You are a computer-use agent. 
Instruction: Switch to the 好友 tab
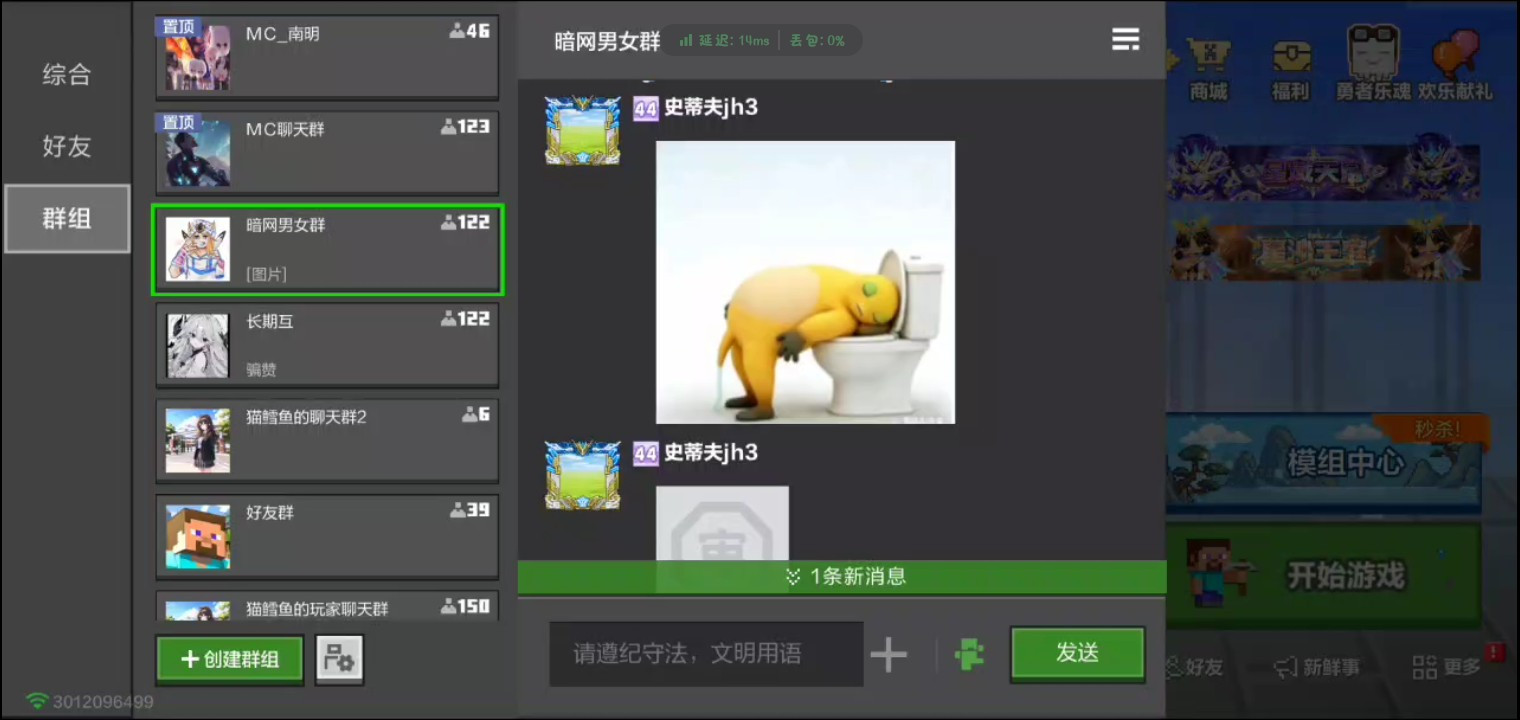(66, 147)
